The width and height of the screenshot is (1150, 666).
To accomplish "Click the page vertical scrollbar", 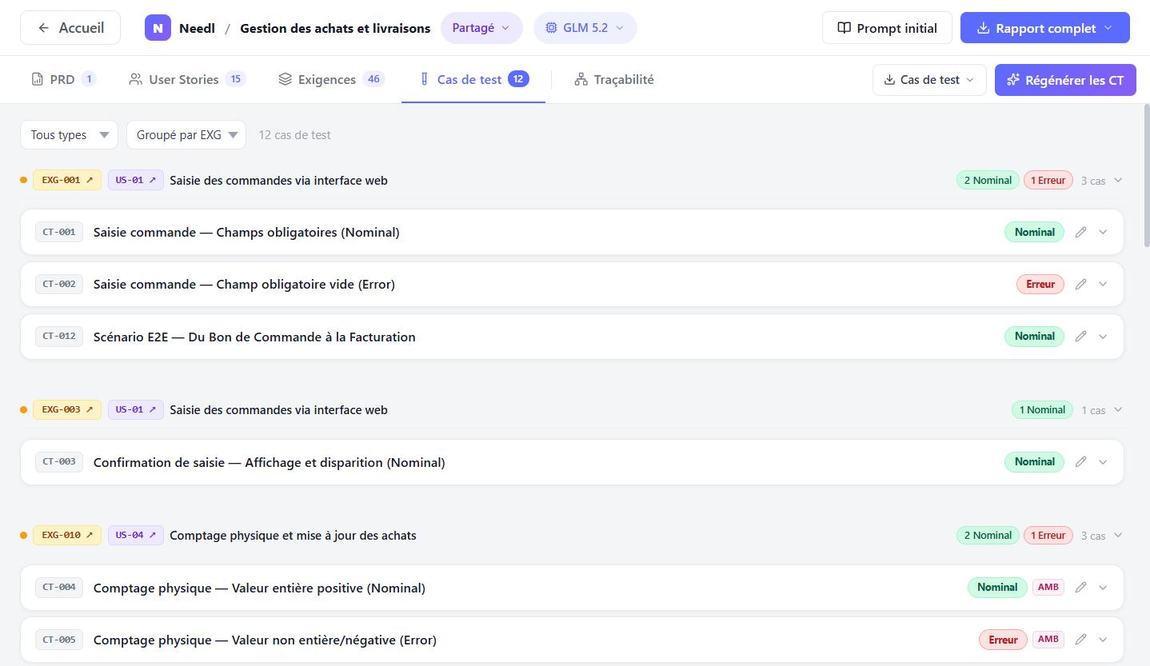I will click(1146, 176).
